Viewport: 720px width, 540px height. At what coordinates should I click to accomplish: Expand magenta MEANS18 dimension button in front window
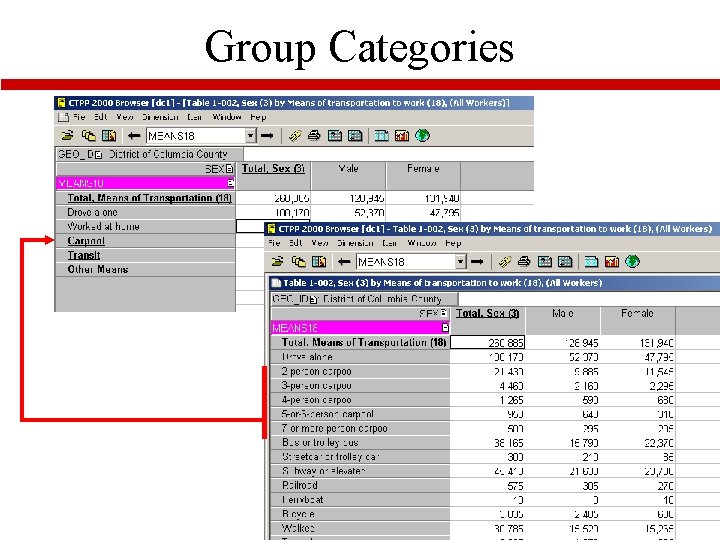tap(445, 328)
